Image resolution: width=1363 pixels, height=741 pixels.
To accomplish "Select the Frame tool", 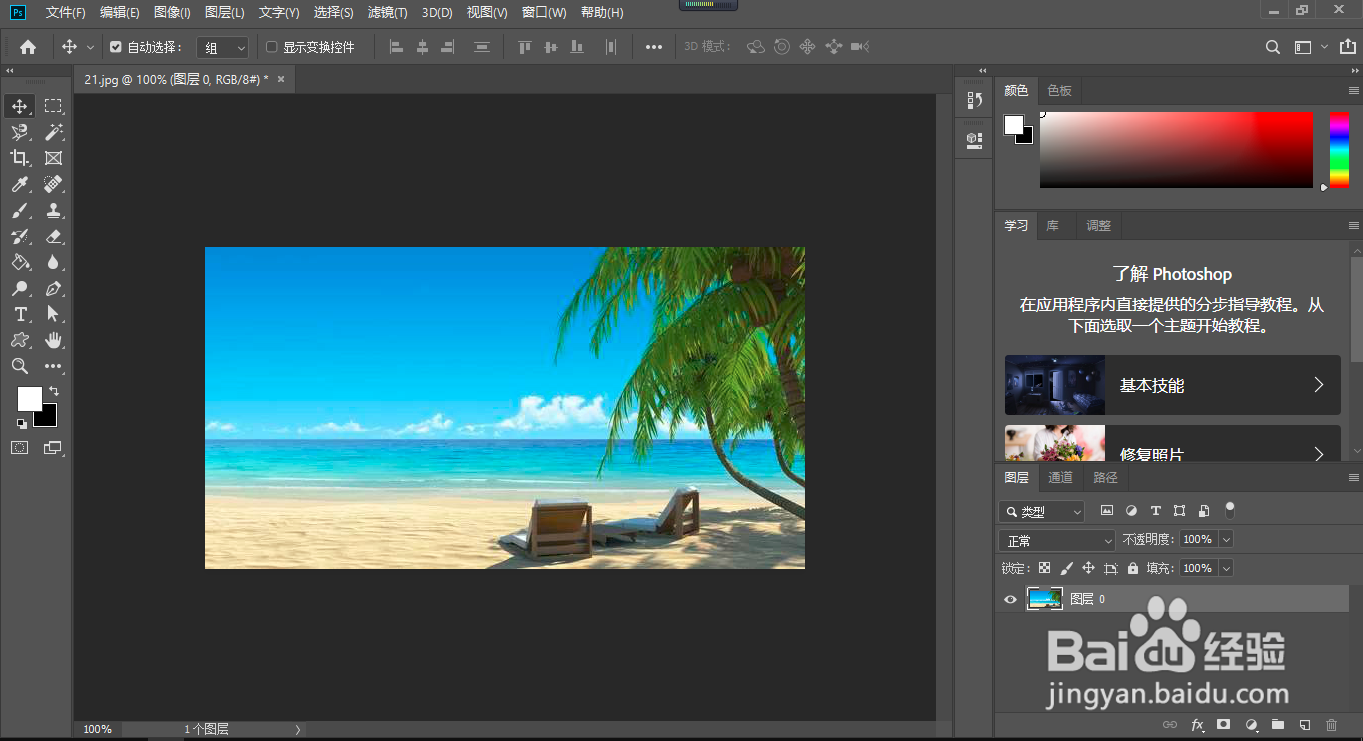I will (x=53, y=158).
